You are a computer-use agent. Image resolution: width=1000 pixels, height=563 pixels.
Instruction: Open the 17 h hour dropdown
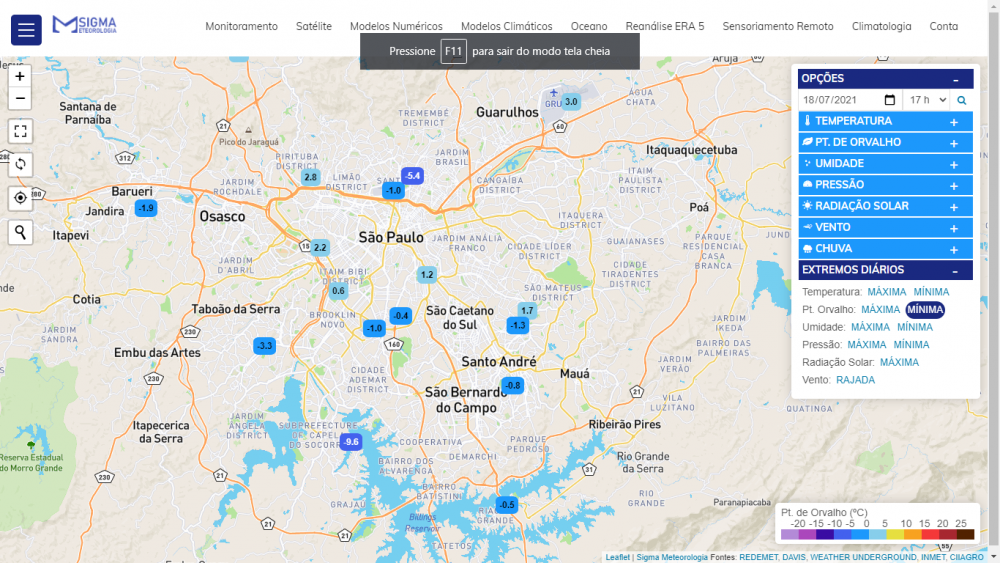point(925,100)
